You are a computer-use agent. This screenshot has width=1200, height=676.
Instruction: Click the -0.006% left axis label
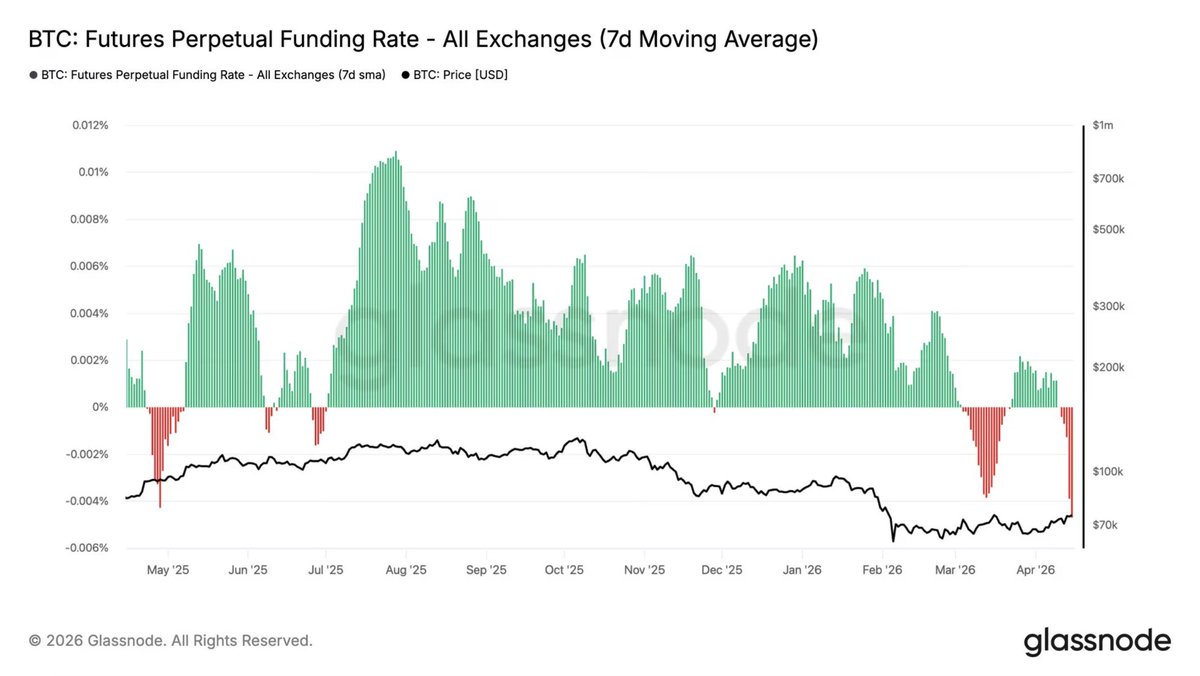click(x=85, y=548)
